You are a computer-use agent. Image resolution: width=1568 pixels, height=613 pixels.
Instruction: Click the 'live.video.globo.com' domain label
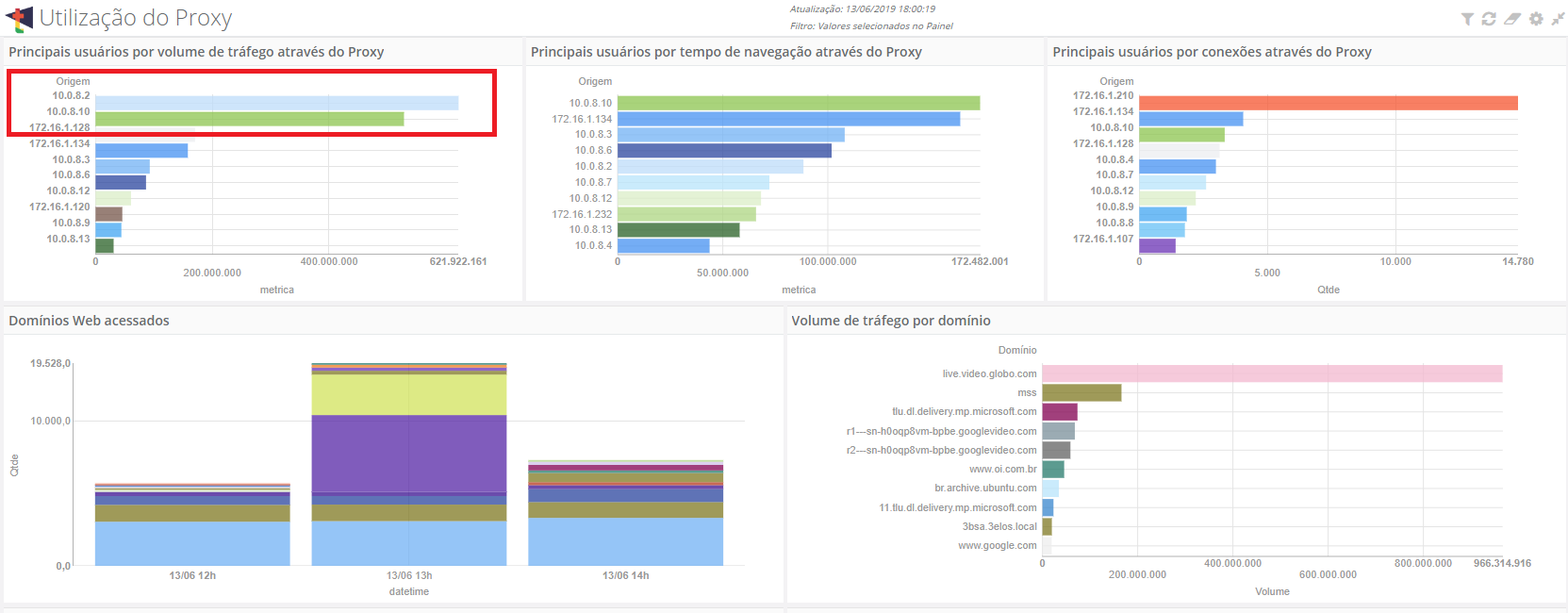point(989,373)
